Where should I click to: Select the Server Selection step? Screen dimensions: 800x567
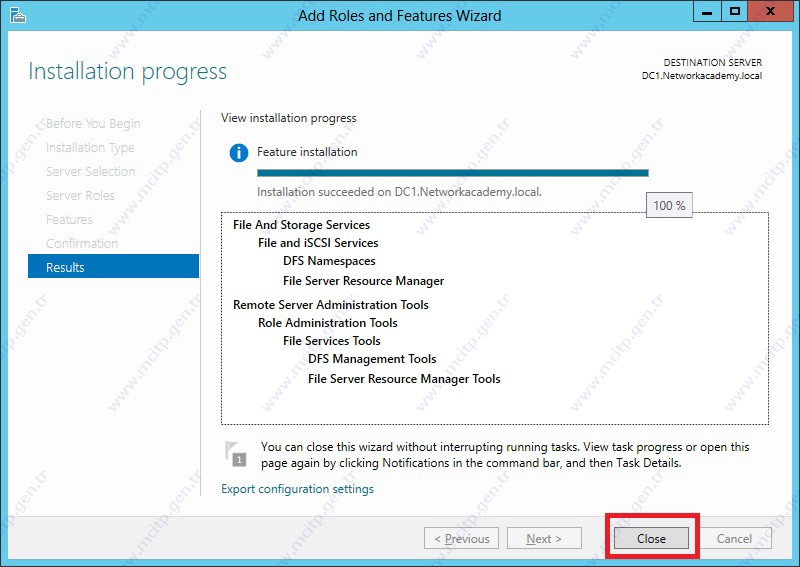tap(90, 171)
